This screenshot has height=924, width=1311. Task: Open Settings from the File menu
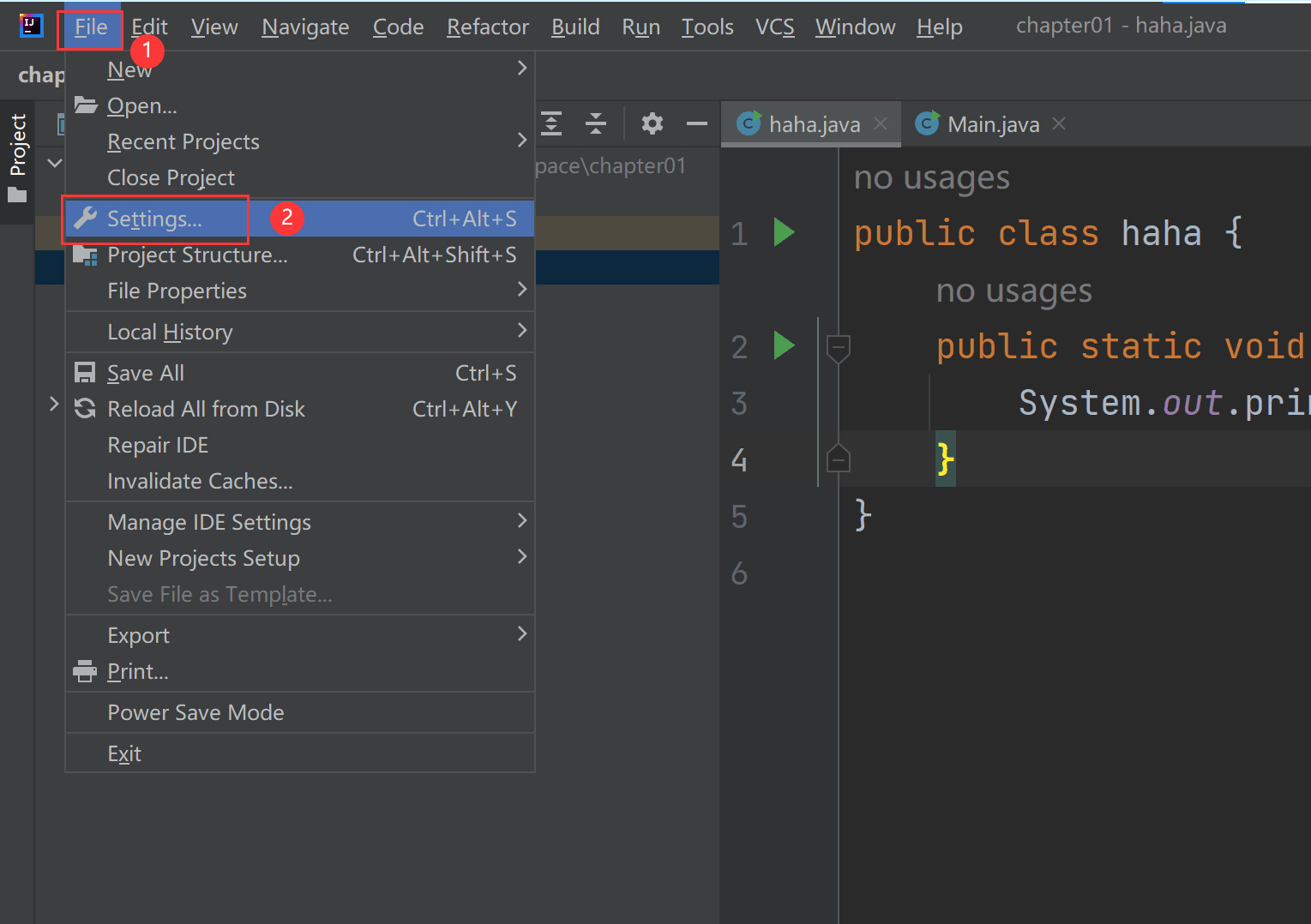155,219
